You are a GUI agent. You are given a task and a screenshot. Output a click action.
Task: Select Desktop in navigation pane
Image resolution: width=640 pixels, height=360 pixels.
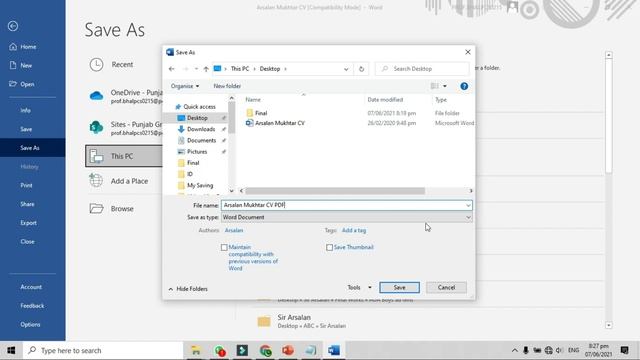tap(197, 118)
